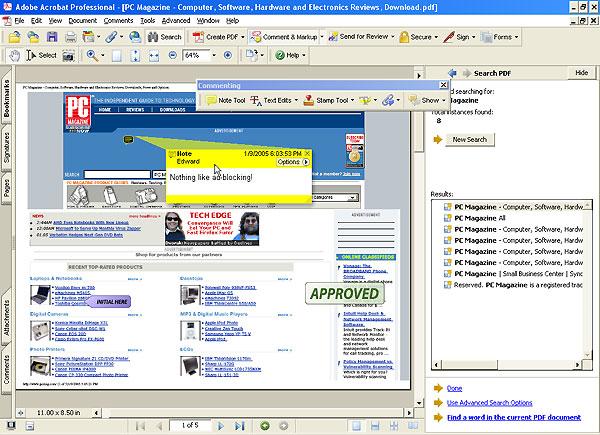Click the New Search button
600x435 pixels.
coord(470,140)
